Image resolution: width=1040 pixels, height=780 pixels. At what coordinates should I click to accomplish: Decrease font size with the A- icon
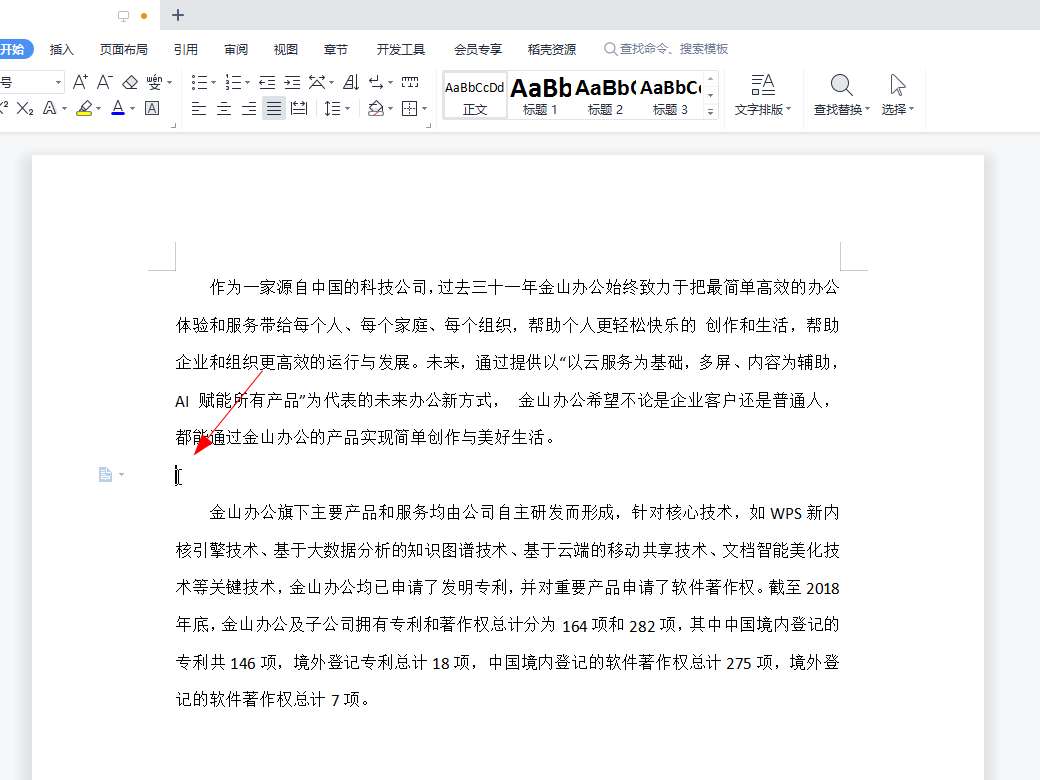click(x=105, y=82)
